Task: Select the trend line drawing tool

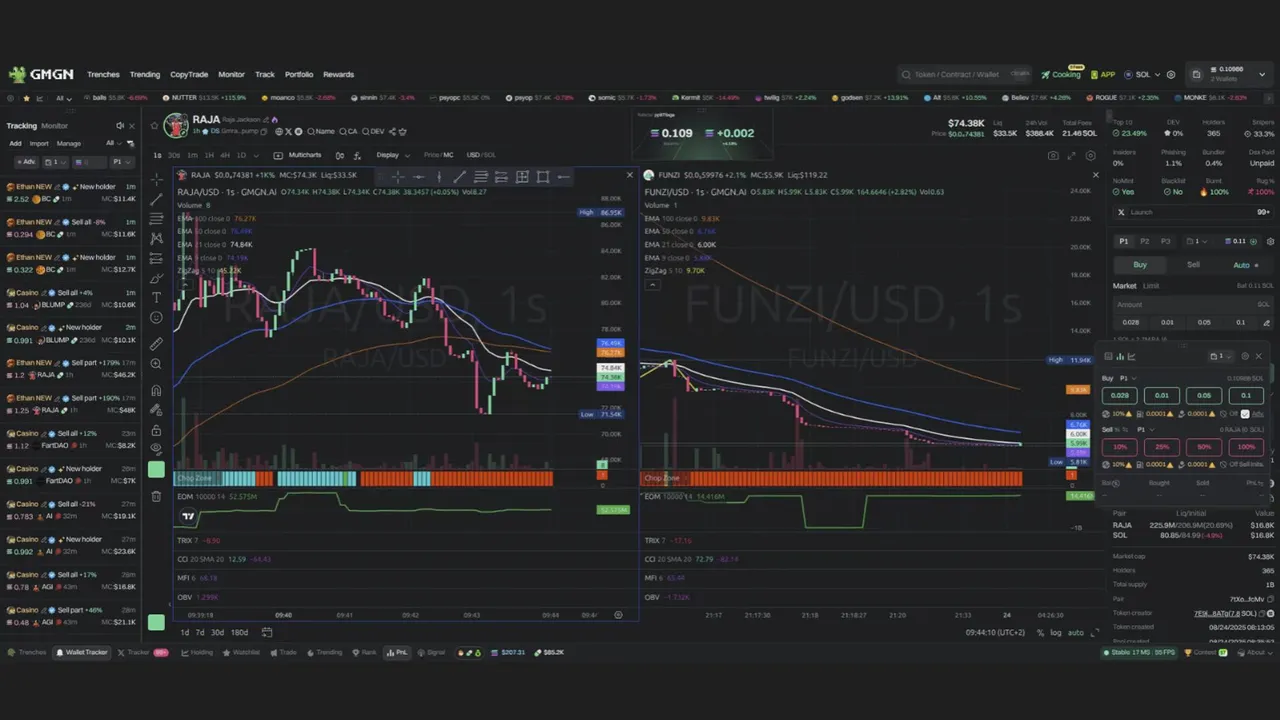Action: pos(156,199)
